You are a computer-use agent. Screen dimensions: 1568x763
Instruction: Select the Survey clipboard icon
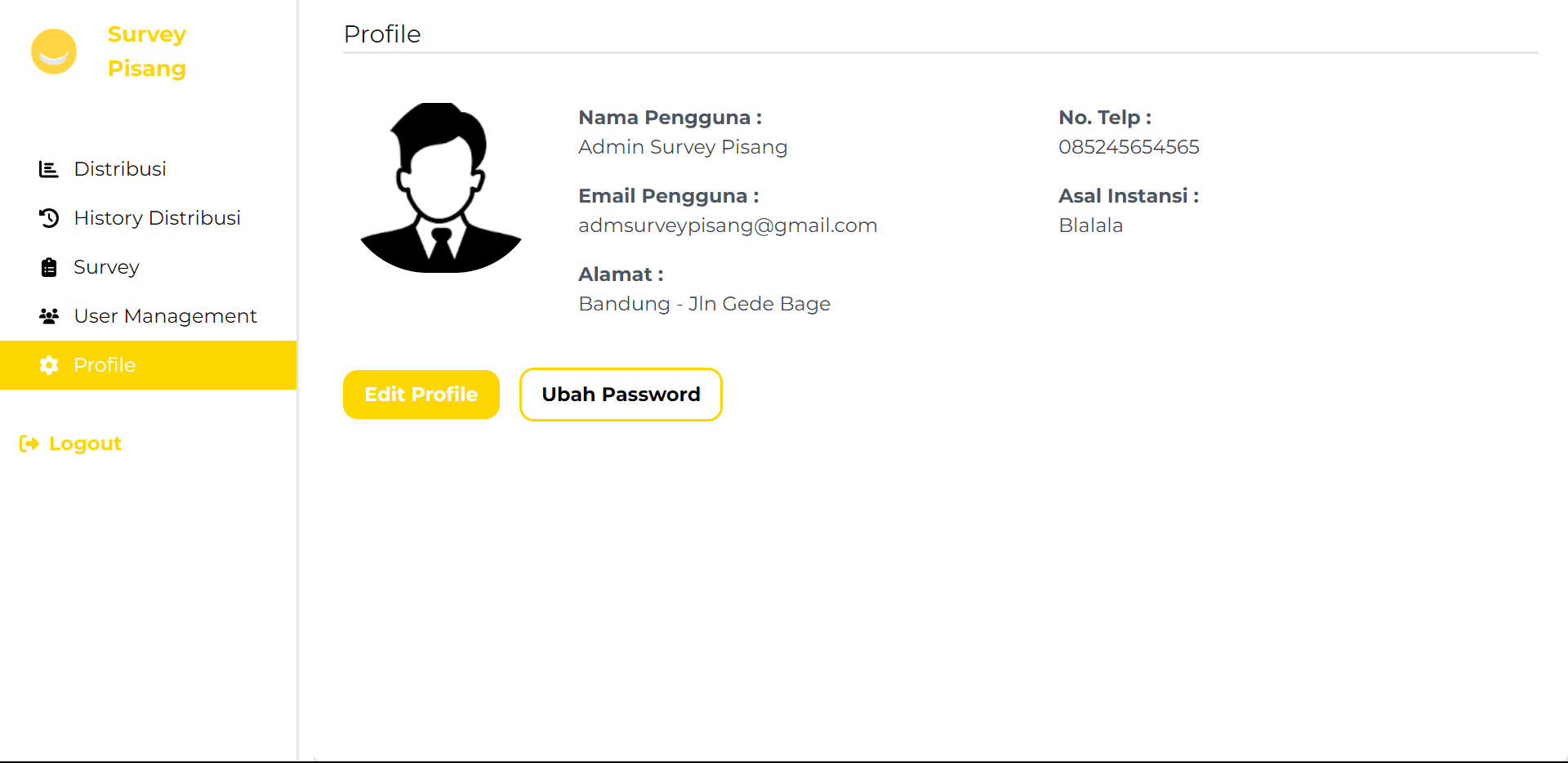click(x=48, y=266)
